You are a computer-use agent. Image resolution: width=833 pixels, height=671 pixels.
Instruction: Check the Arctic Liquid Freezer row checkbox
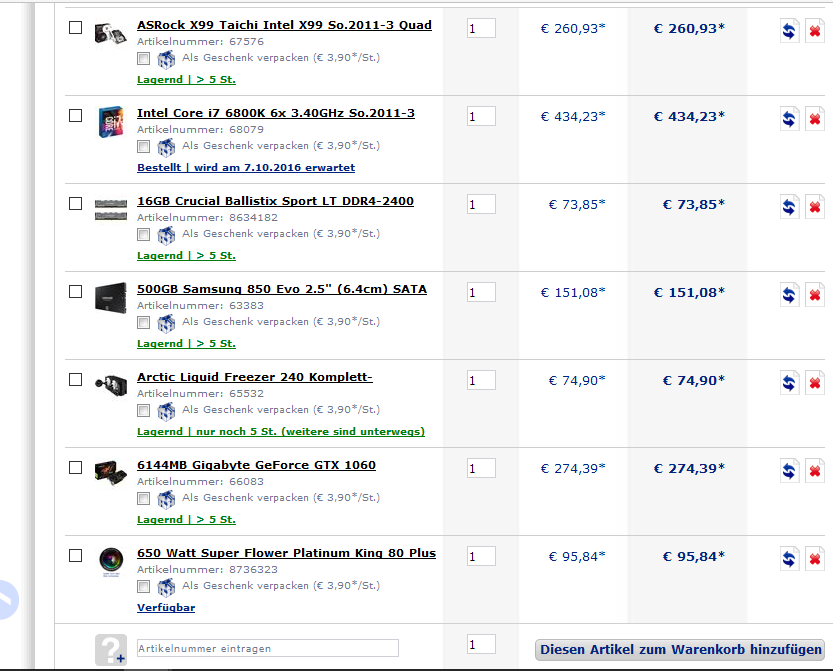[x=75, y=380]
